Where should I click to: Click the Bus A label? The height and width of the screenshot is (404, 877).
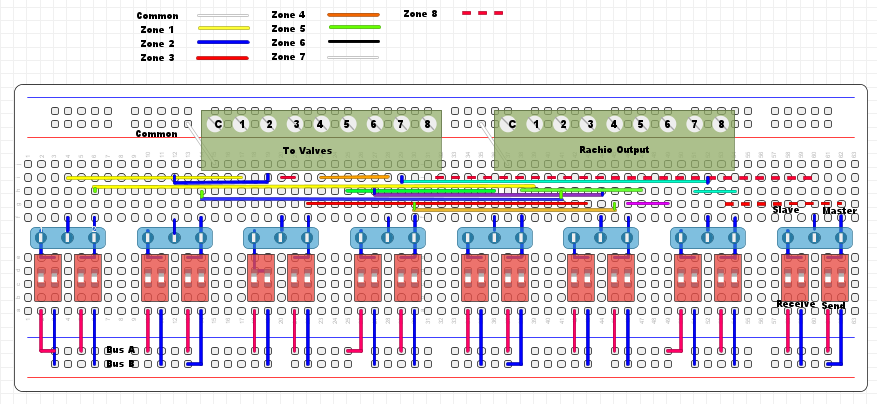coord(119,350)
